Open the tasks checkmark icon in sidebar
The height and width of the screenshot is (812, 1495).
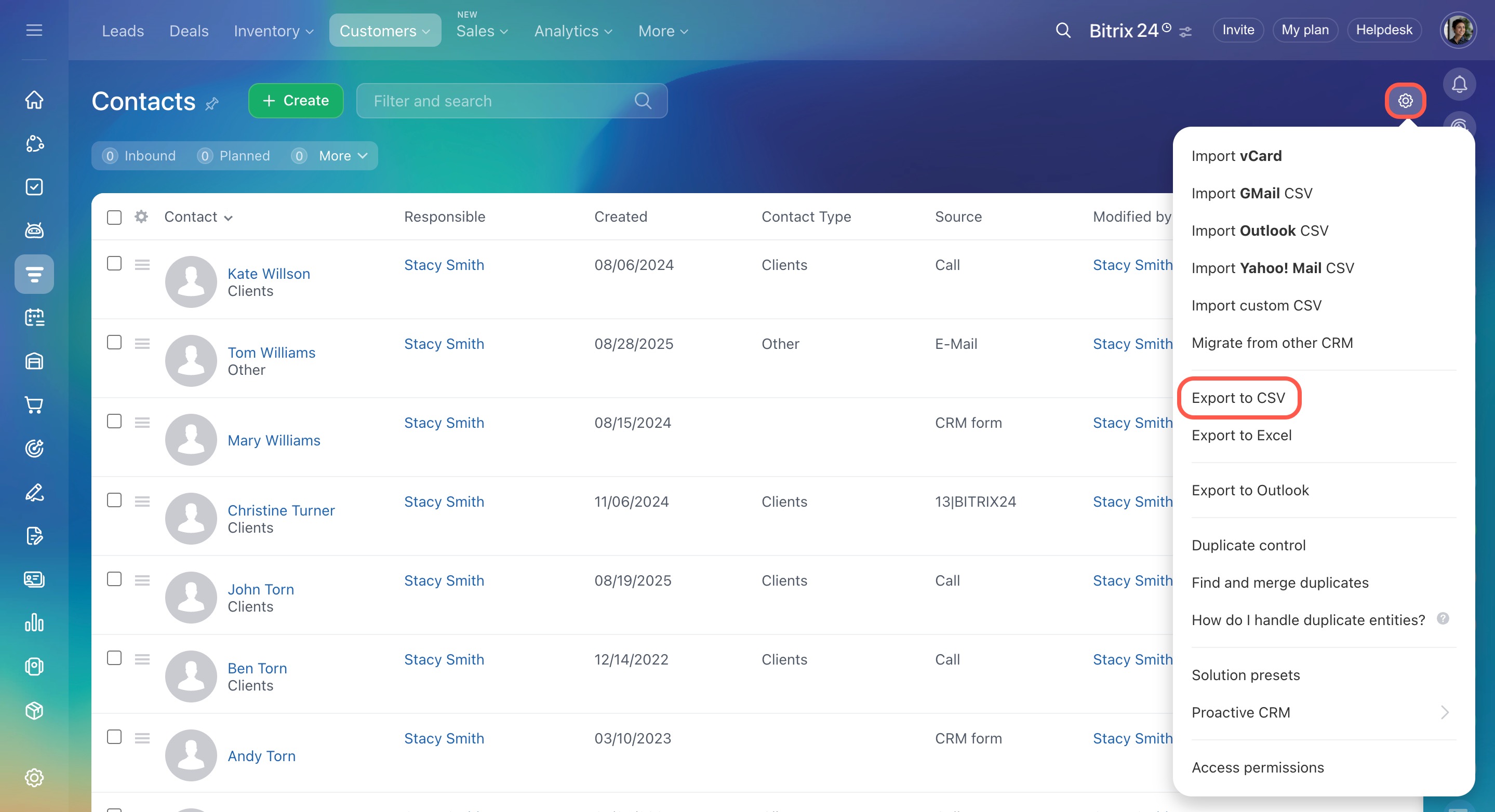coord(34,187)
